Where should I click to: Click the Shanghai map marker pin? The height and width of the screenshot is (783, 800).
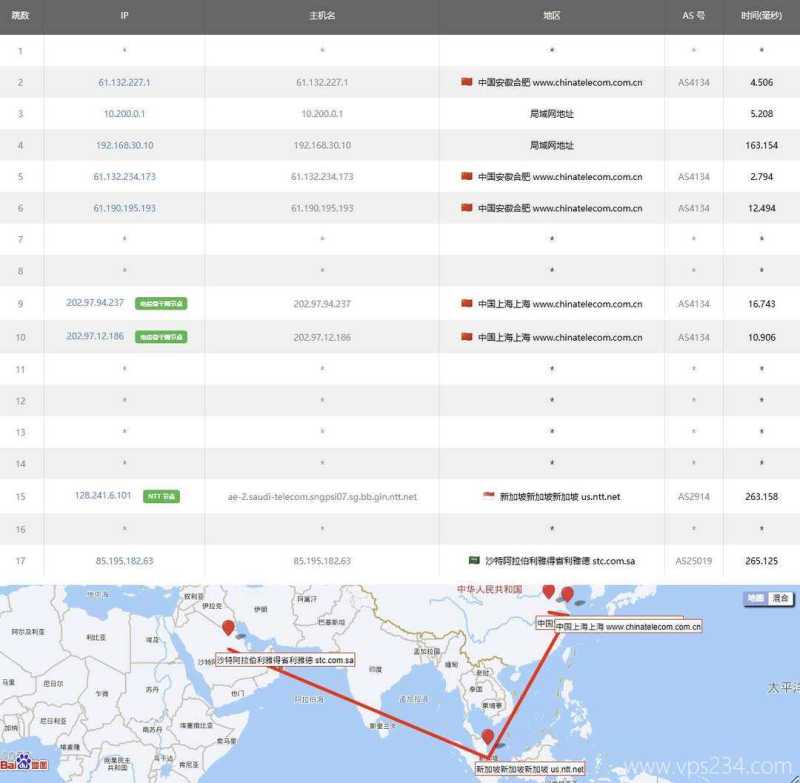pyautogui.click(x=567, y=595)
